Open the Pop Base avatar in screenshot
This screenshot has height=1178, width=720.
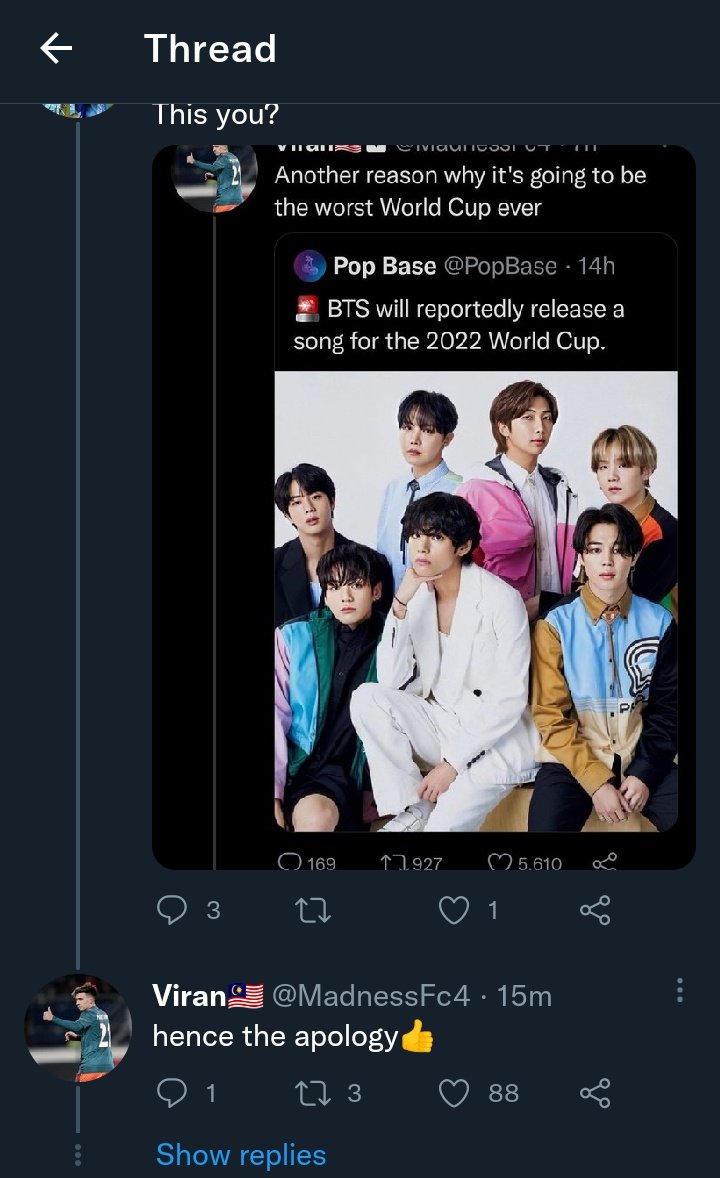pos(309,266)
